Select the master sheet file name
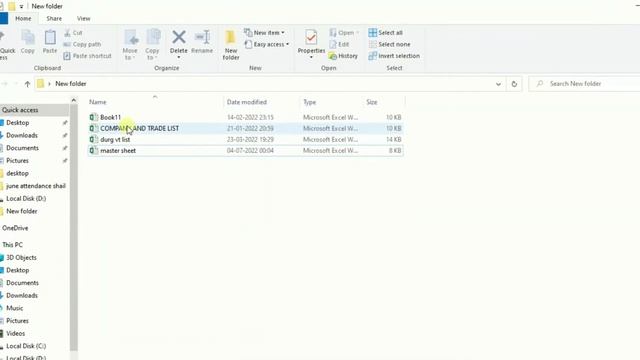 (118, 150)
